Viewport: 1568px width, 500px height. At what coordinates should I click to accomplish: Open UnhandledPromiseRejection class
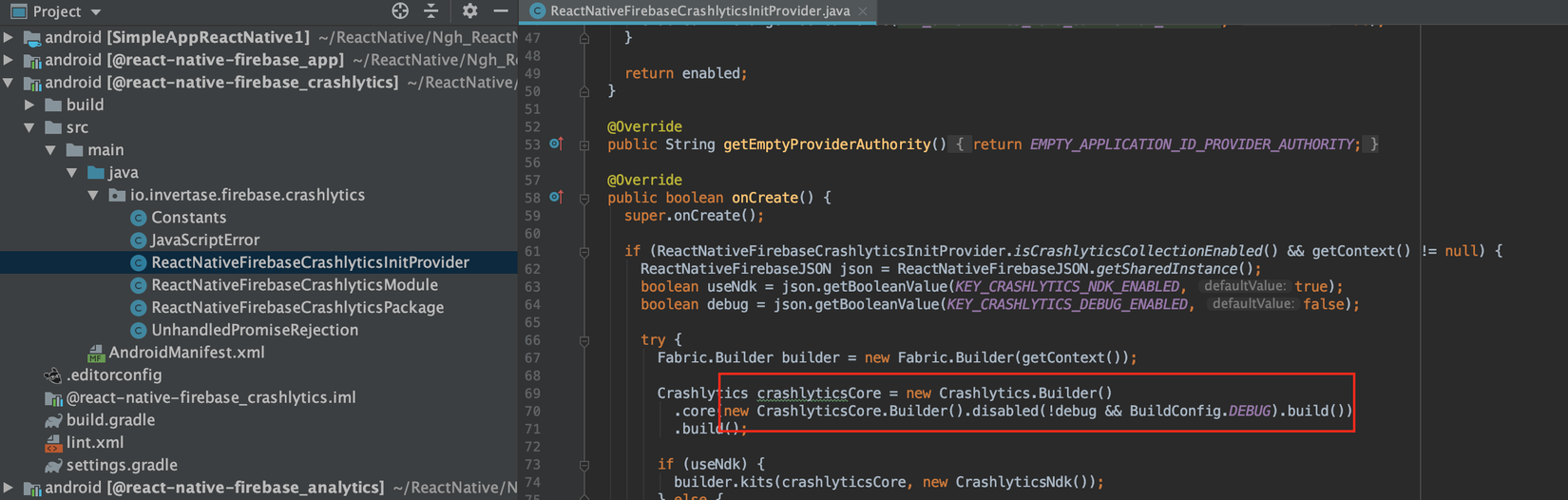tap(255, 330)
